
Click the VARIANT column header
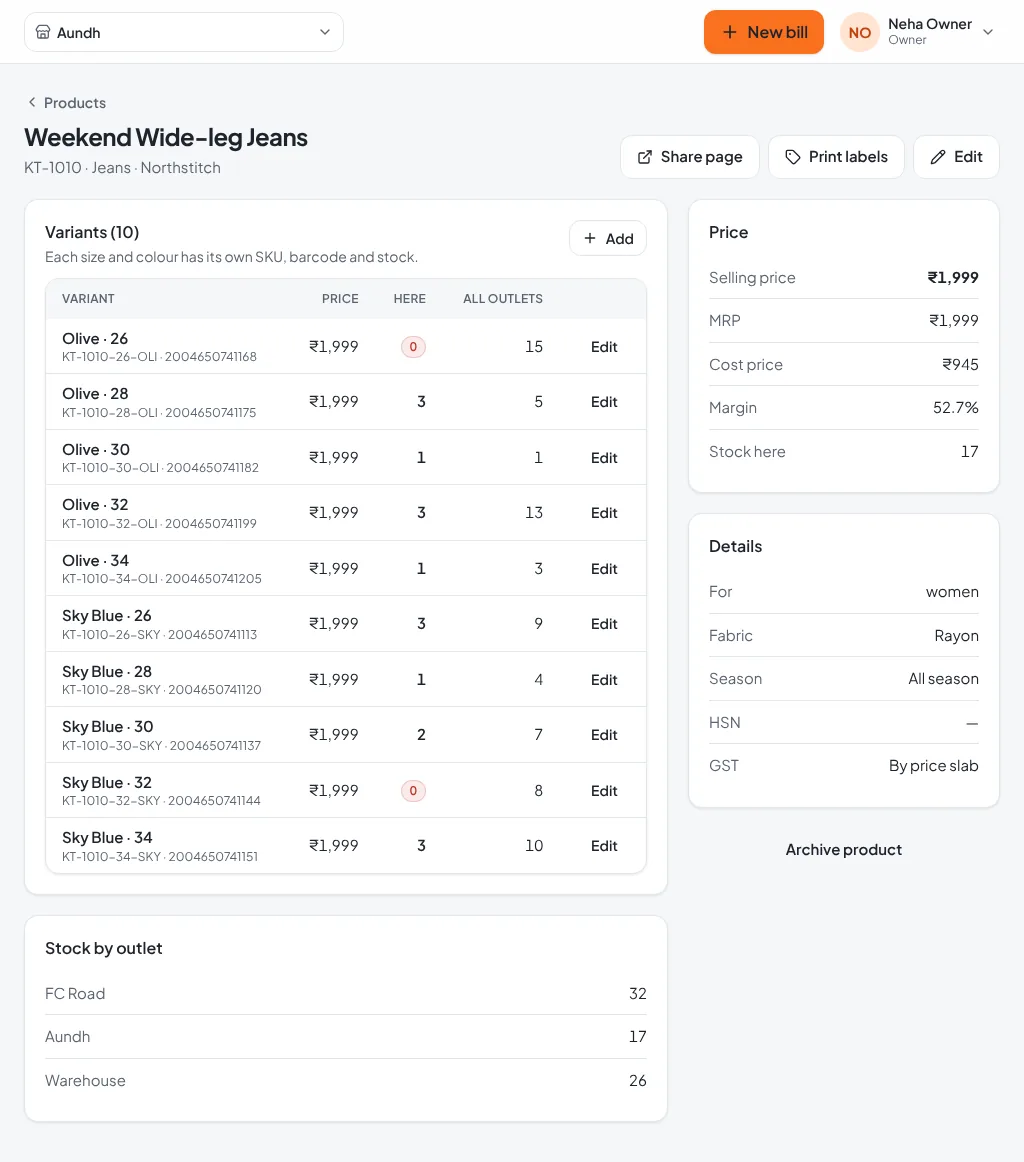click(x=88, y=299)
